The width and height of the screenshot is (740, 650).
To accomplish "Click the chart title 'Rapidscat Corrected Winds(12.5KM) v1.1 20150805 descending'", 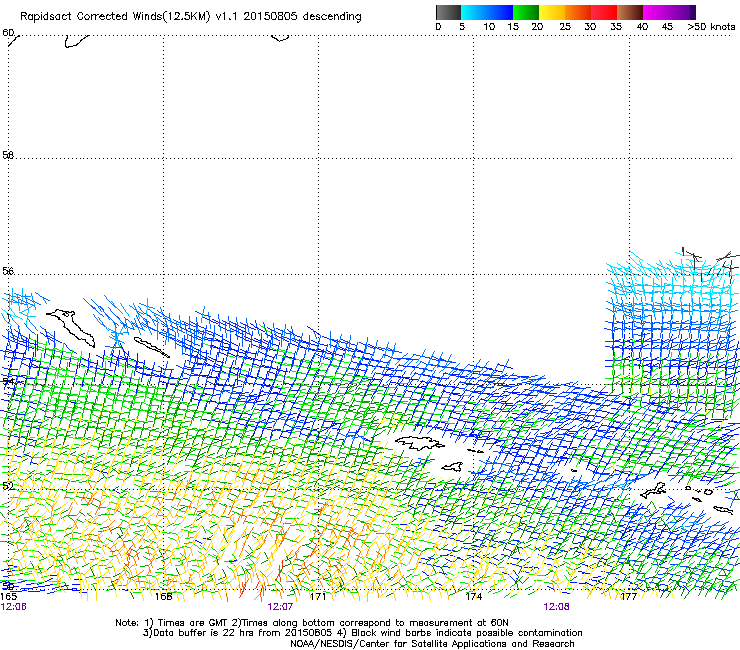I will coord(191,17).
